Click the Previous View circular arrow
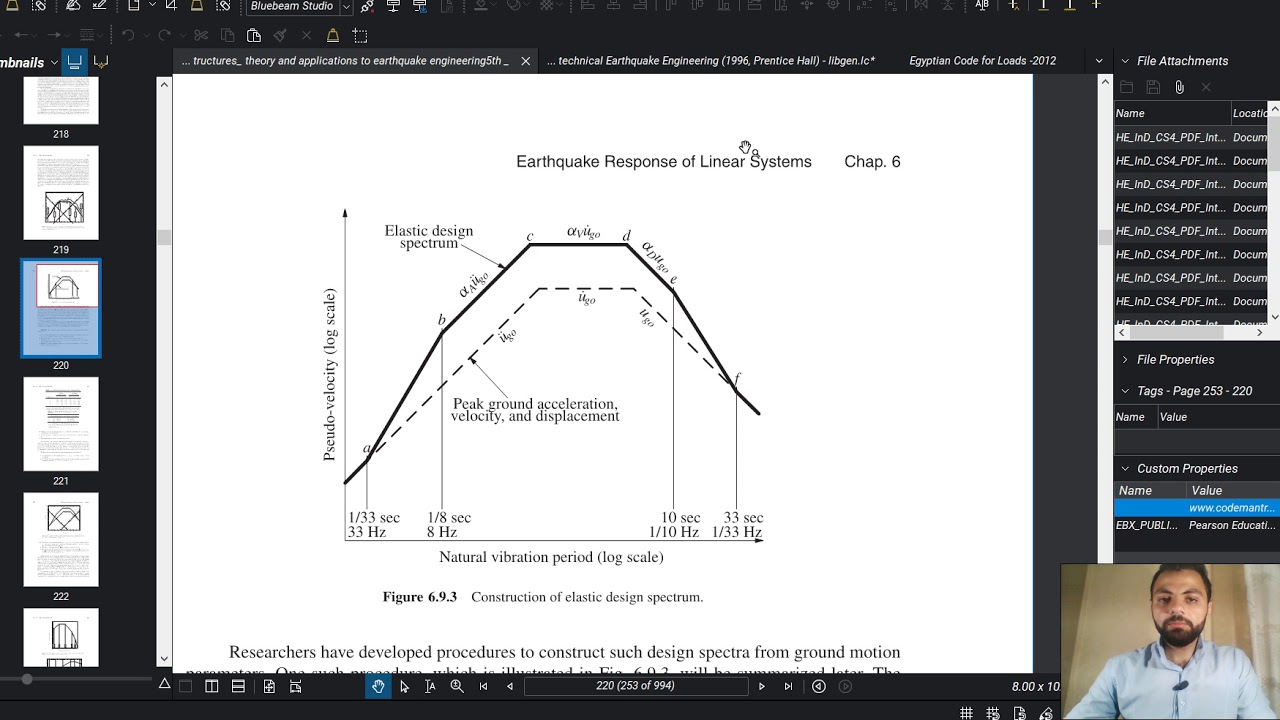1280x720 pixels. tap(819, 686)
